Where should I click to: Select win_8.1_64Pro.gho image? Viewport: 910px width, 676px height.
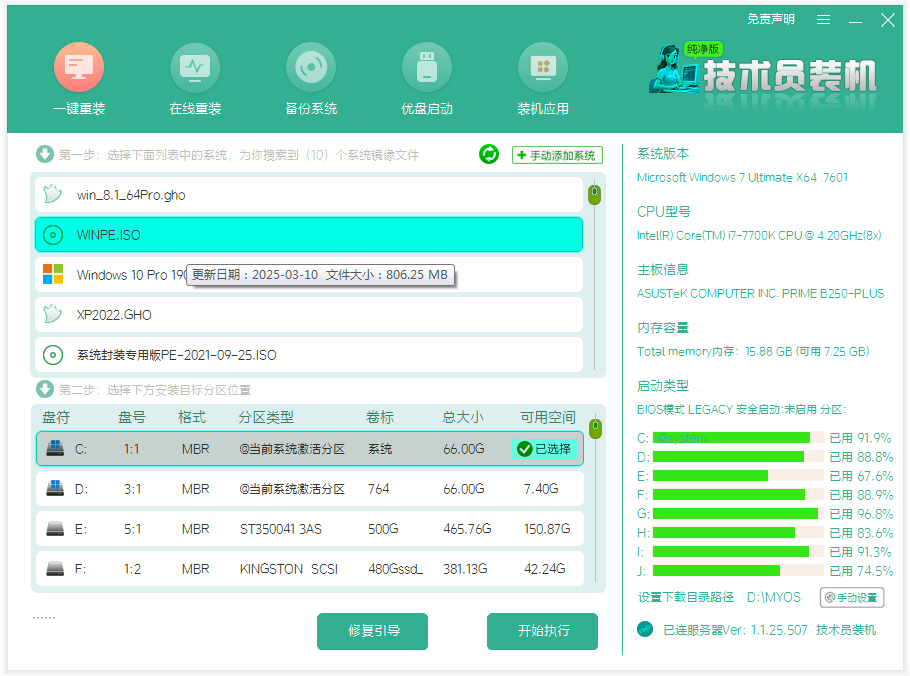[309, 195]
